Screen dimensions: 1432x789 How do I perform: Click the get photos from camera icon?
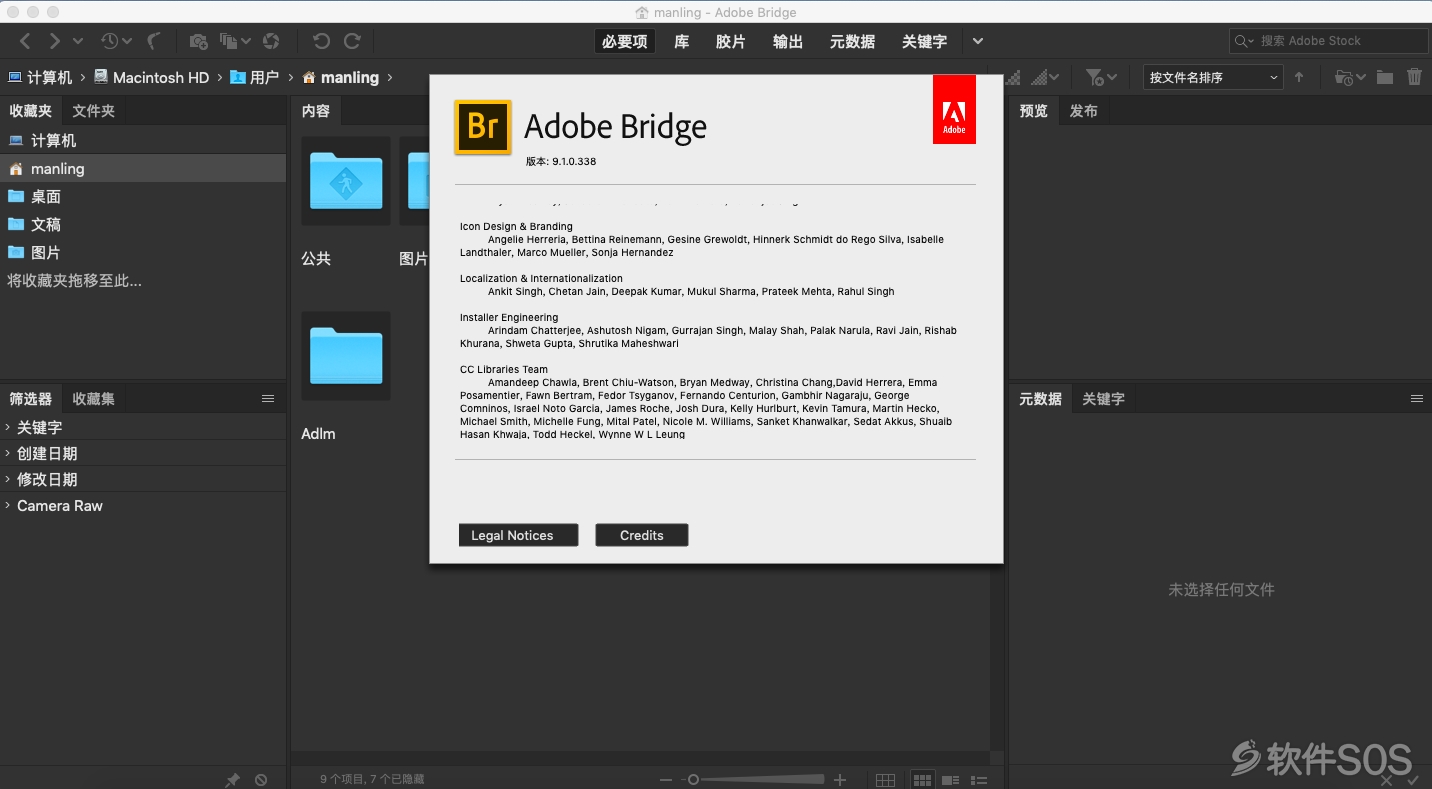coord(198,41)
